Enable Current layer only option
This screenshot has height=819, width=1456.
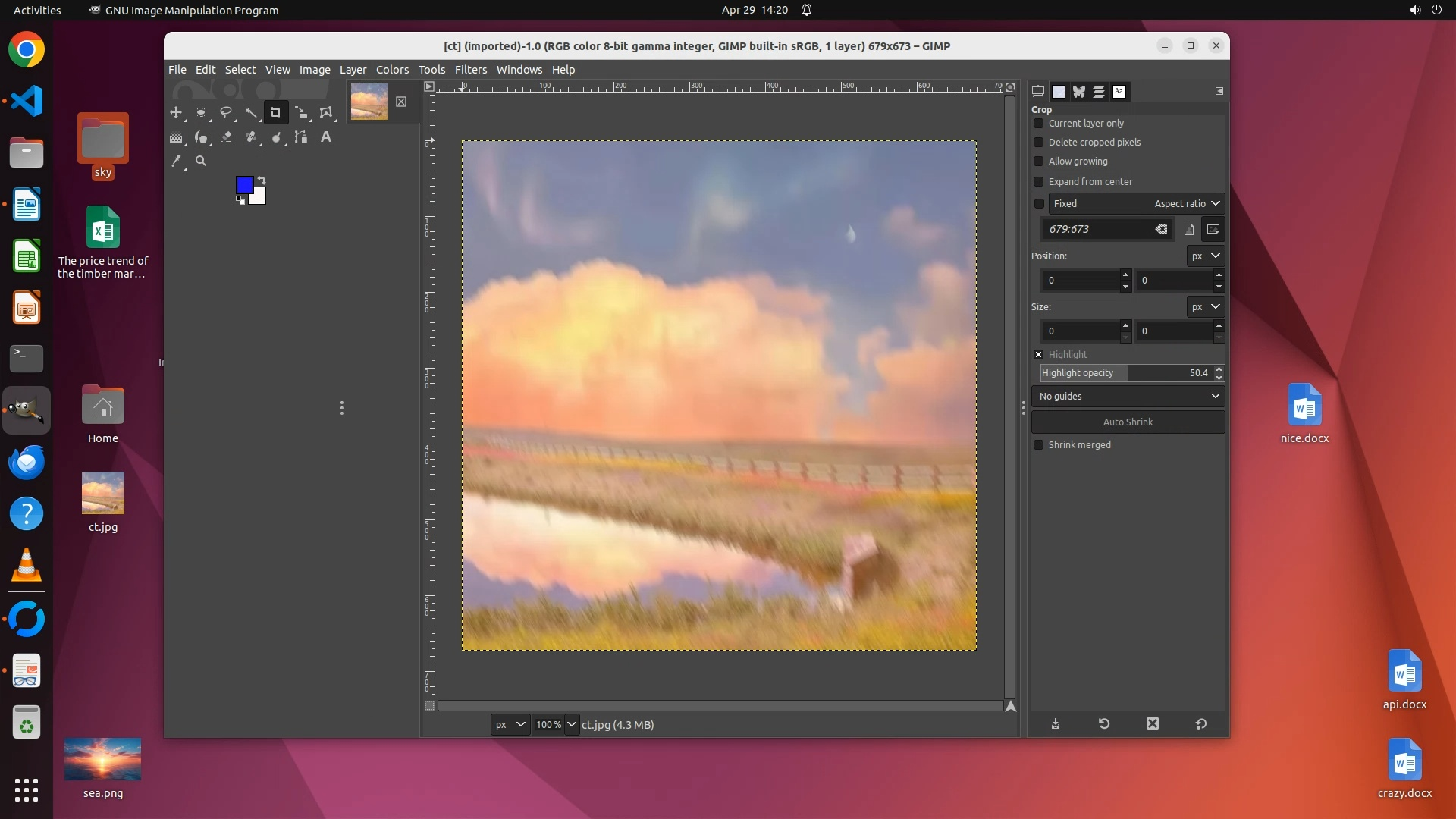pos(1039,123)
